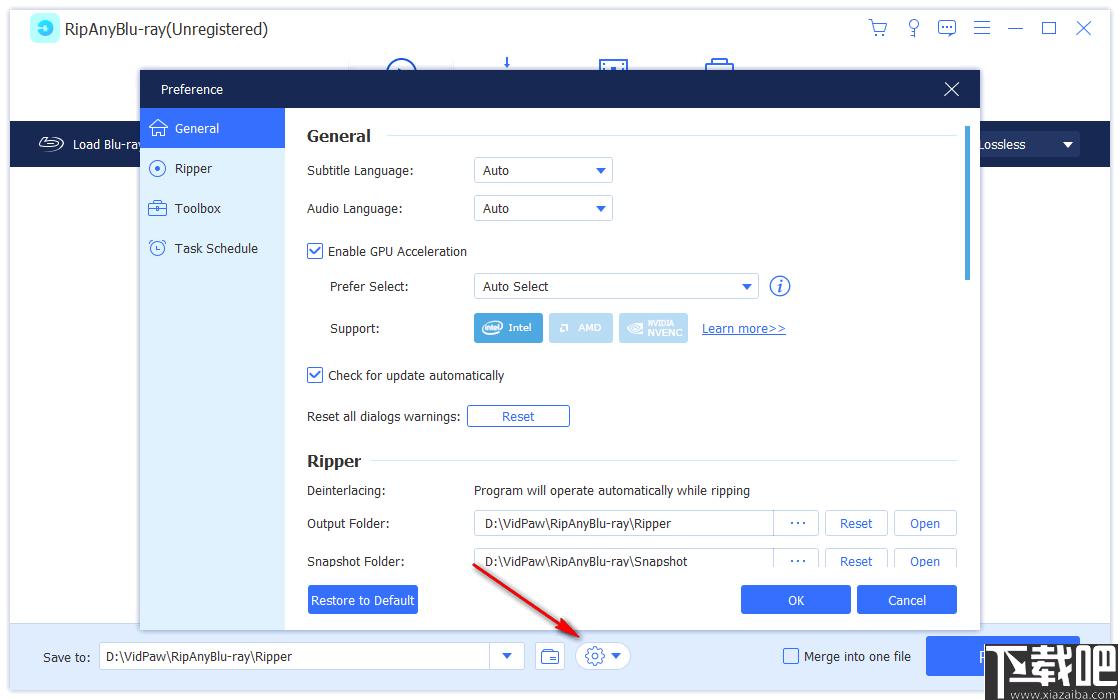Image resolution: width=1120 pixels, height=700 pixels.
Task: Expand the Prefer Select dropdown
Action: pyautogui.click(x=616, y=286)
